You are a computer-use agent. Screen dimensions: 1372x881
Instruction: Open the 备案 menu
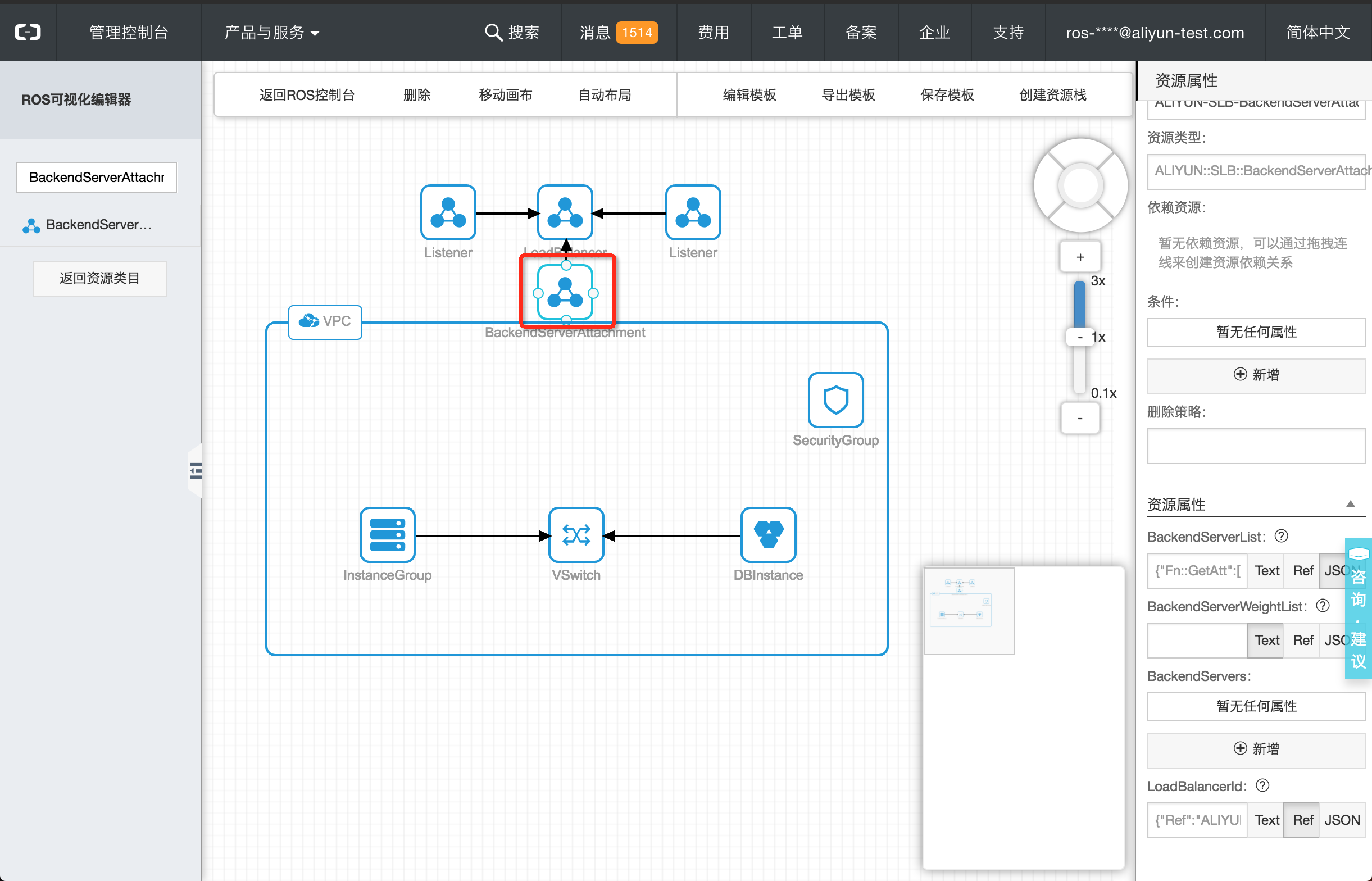861,33
